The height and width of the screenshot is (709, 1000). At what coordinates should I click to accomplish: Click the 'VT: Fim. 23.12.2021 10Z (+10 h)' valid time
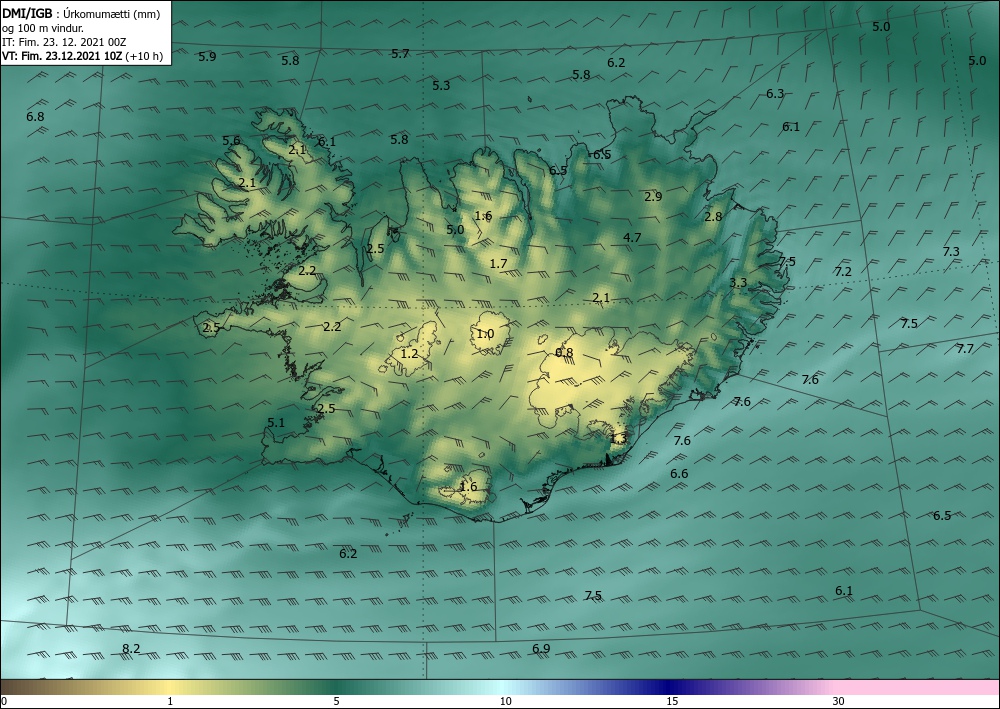(x=82, y=56)
